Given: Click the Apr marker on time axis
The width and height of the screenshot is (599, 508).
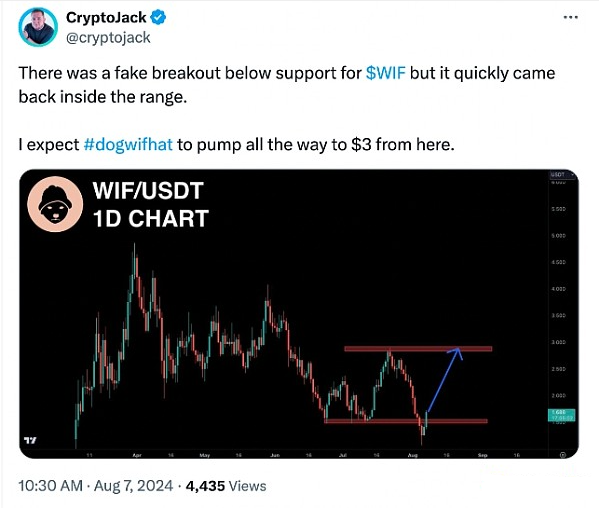Looking at the screenshot, I should (137, 455).
